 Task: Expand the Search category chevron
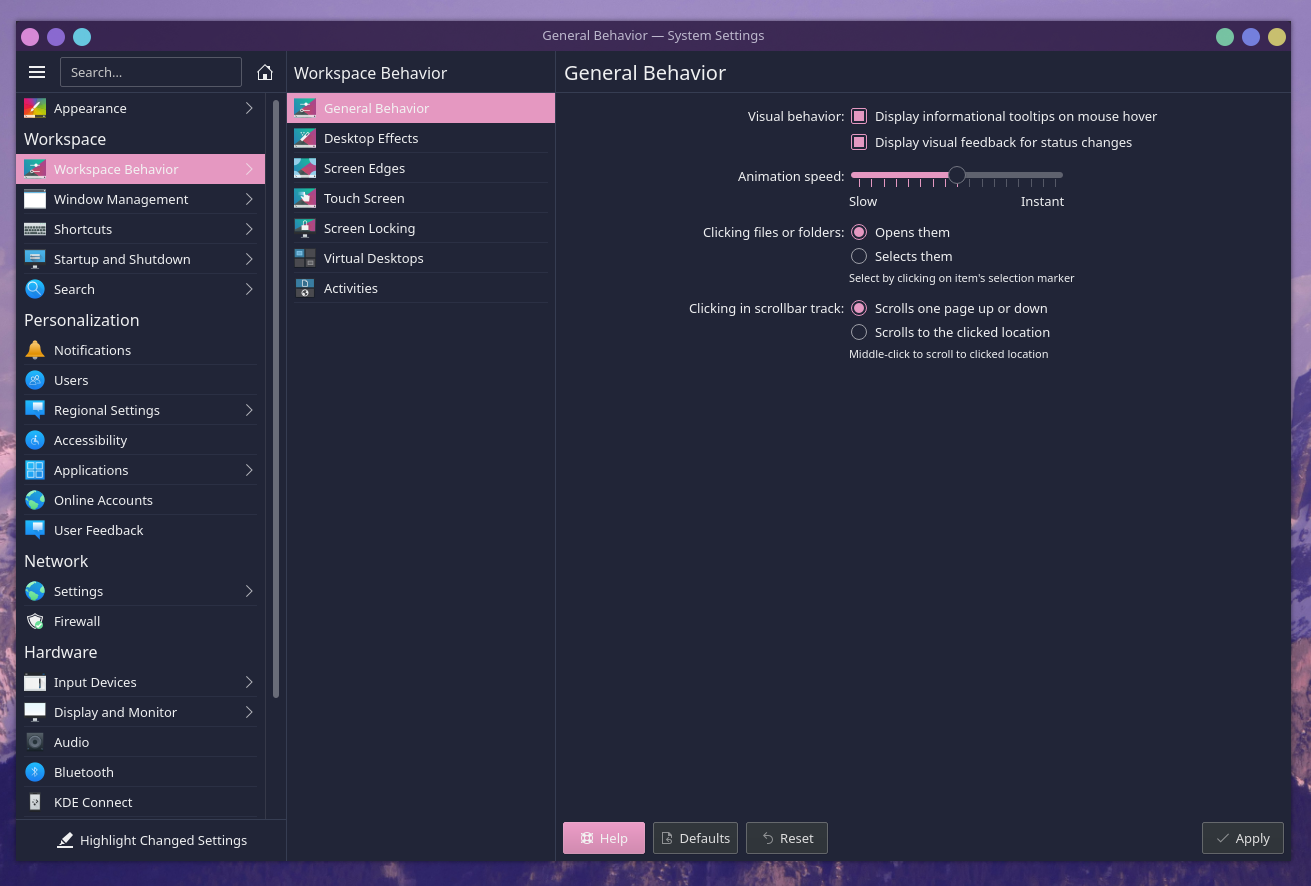[249, 289]
